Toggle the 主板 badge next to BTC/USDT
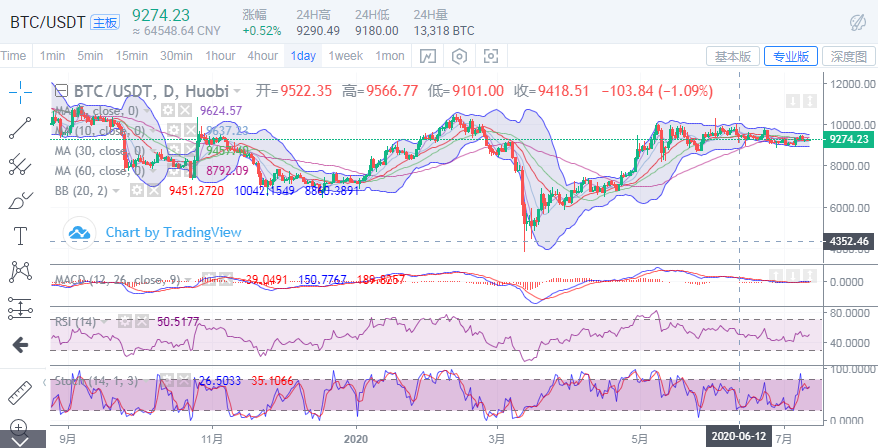Viewport: 878px width, 448px height. 105,22
